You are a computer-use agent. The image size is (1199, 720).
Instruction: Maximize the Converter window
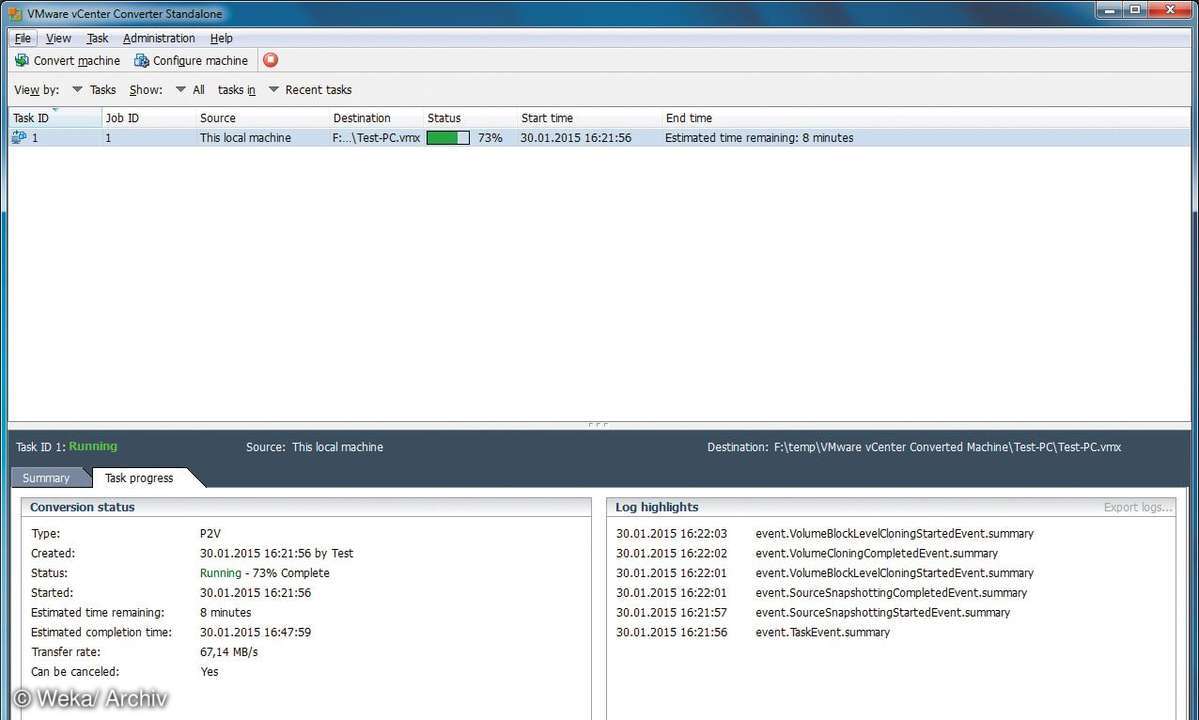pos(1136,9)
